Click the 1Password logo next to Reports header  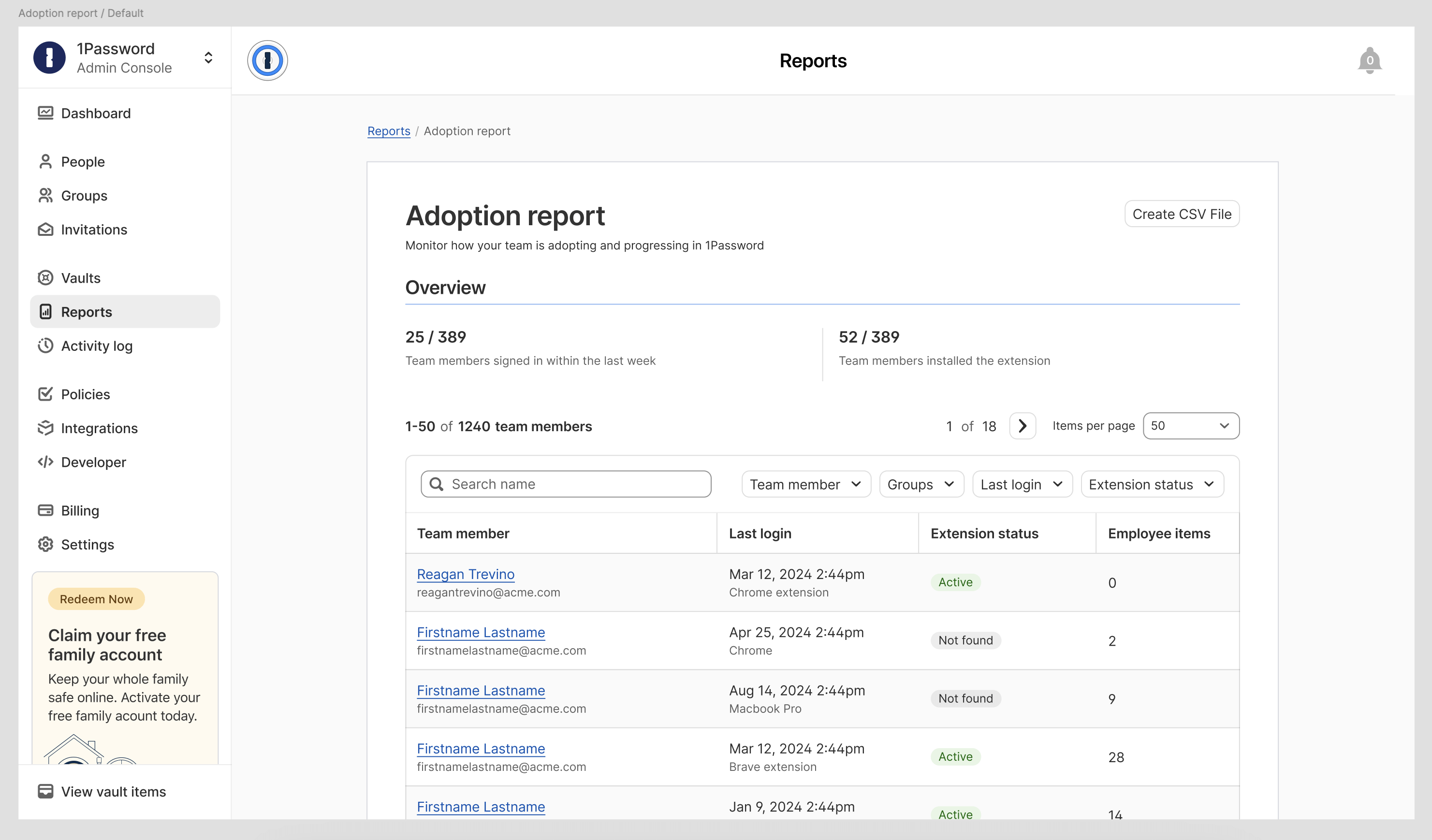coord(268,60)
